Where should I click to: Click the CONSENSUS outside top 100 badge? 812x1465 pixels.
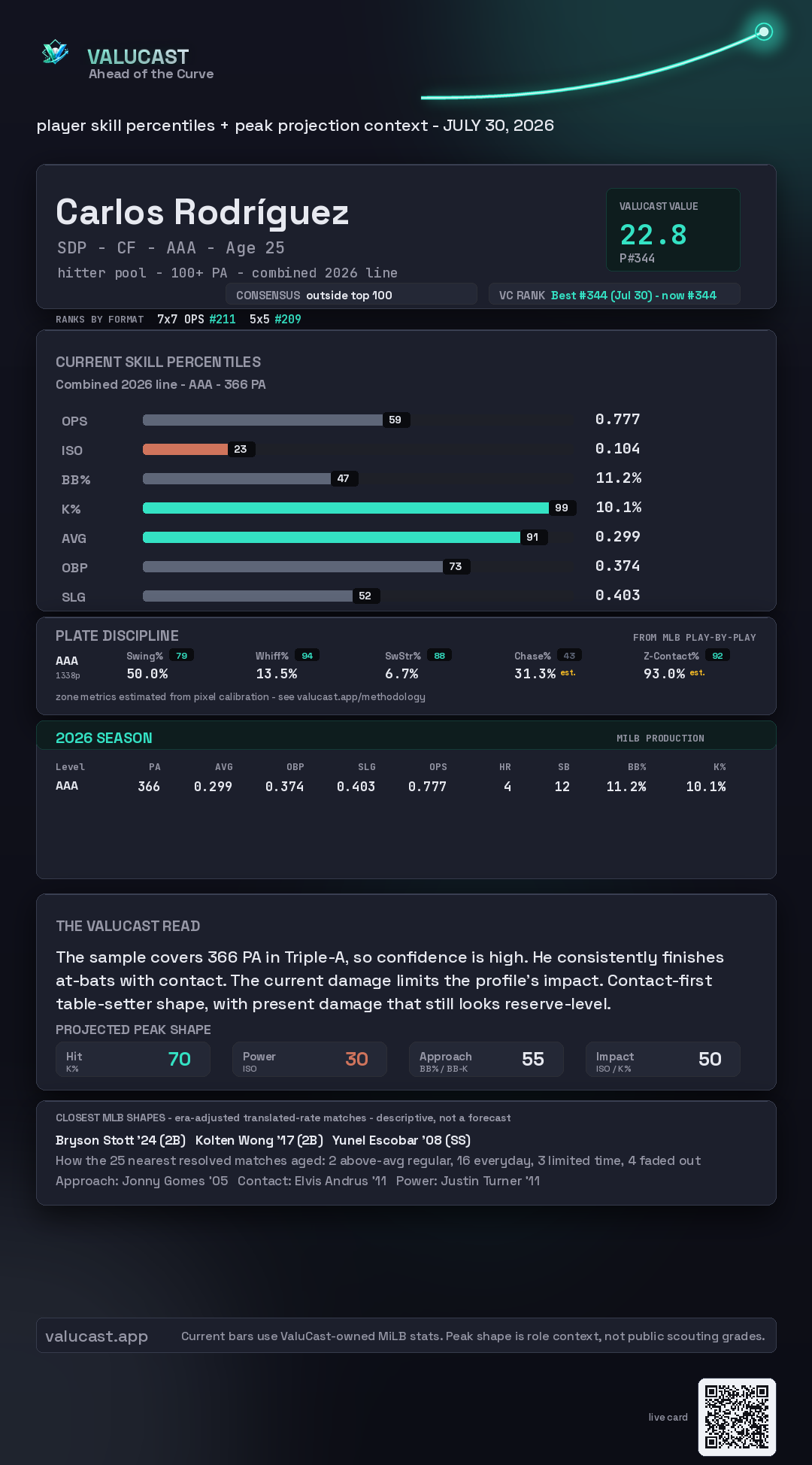coord(351,294)
